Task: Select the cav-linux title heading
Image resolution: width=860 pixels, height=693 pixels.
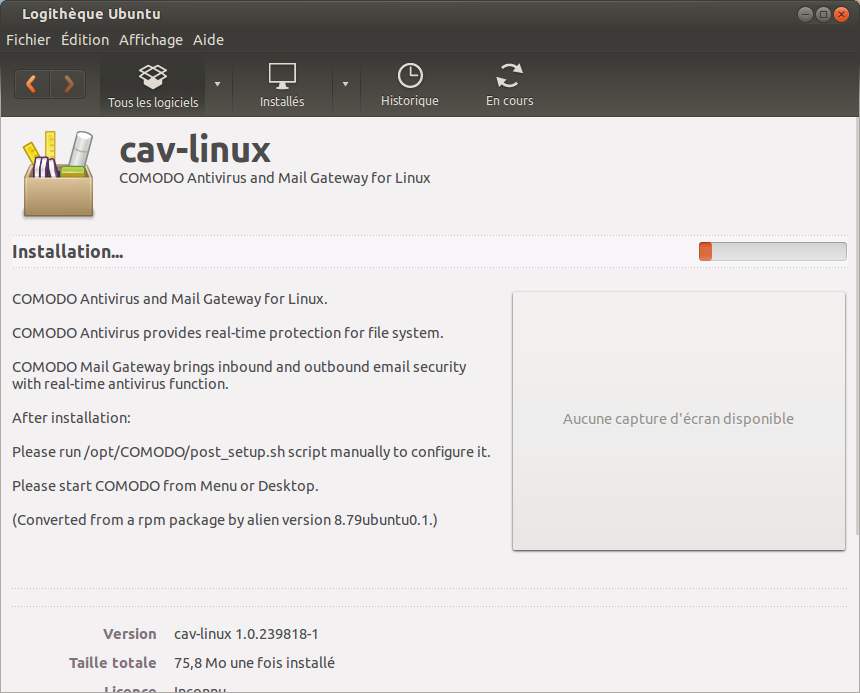Action: [195, 150]
